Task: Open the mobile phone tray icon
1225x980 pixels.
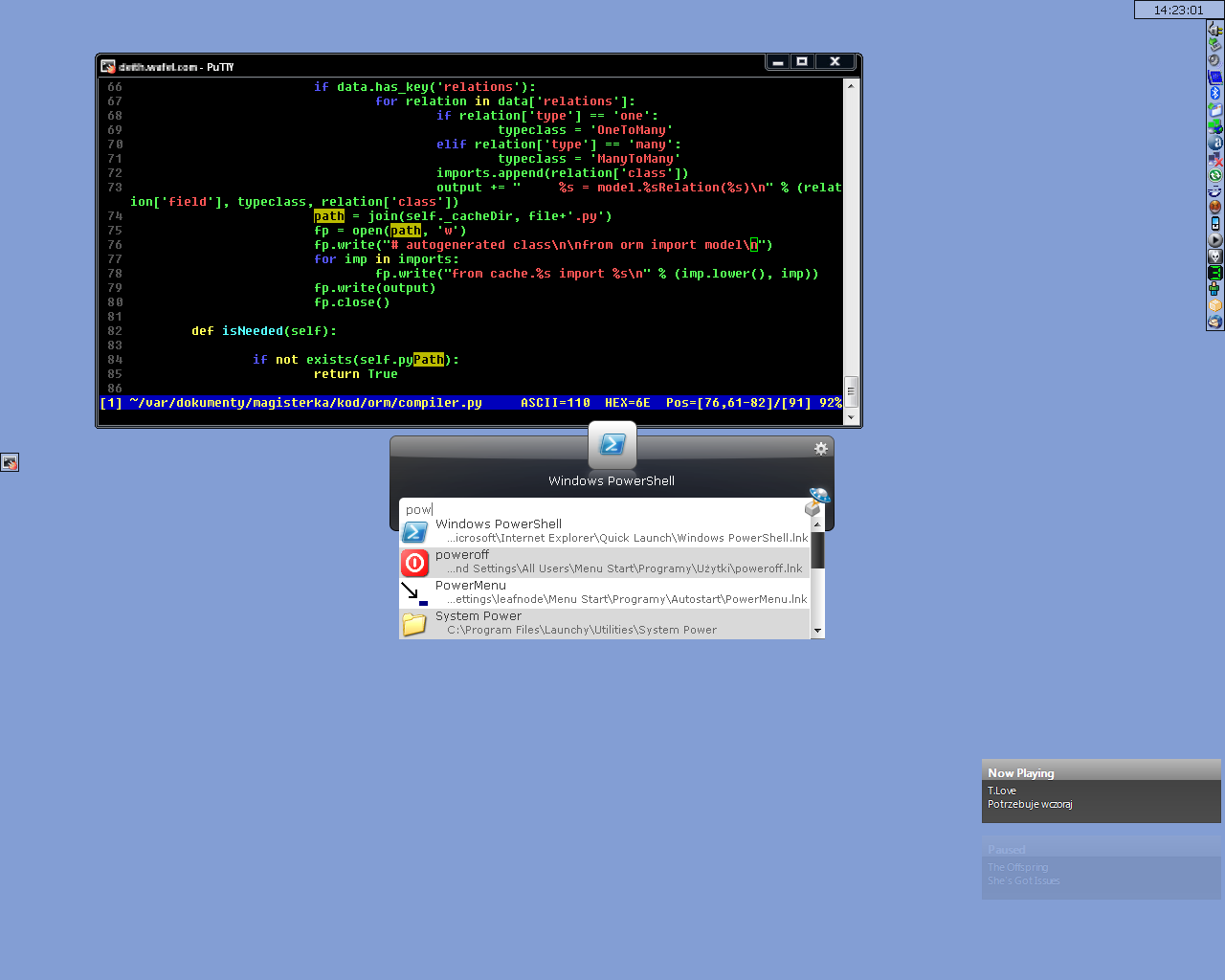Action: (x=1215, y=223)
